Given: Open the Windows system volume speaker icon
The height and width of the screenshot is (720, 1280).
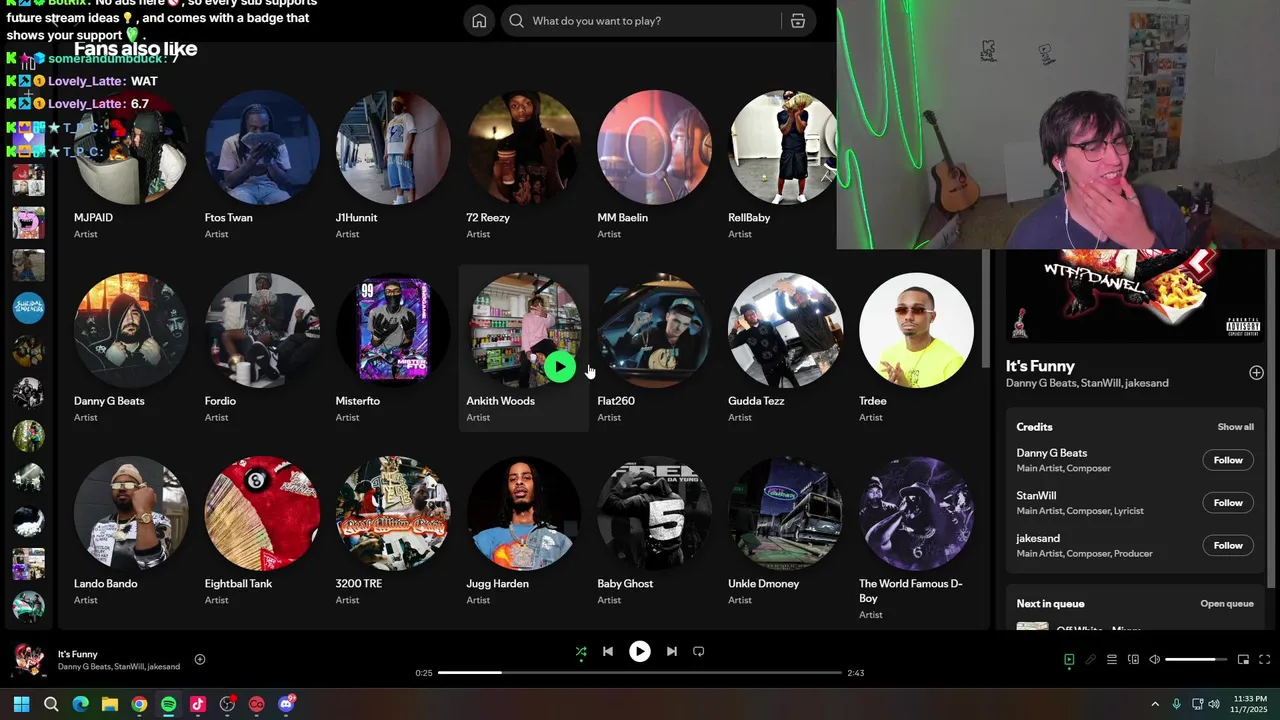Looking at the screenshot, I should click(x=1214, y=704).
